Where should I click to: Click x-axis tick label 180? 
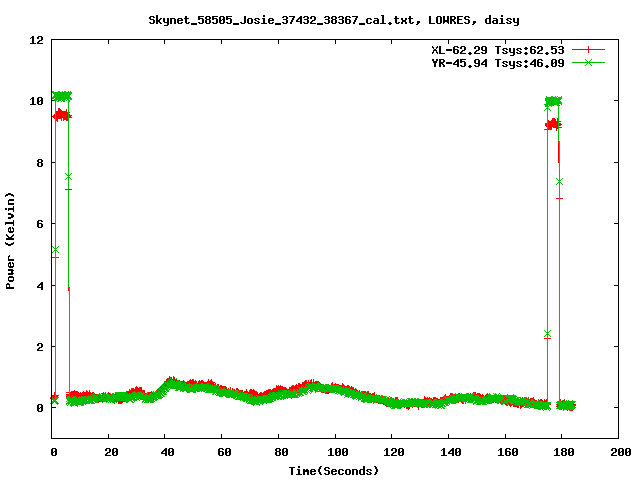pyautogui.click(x=564, y=452)
